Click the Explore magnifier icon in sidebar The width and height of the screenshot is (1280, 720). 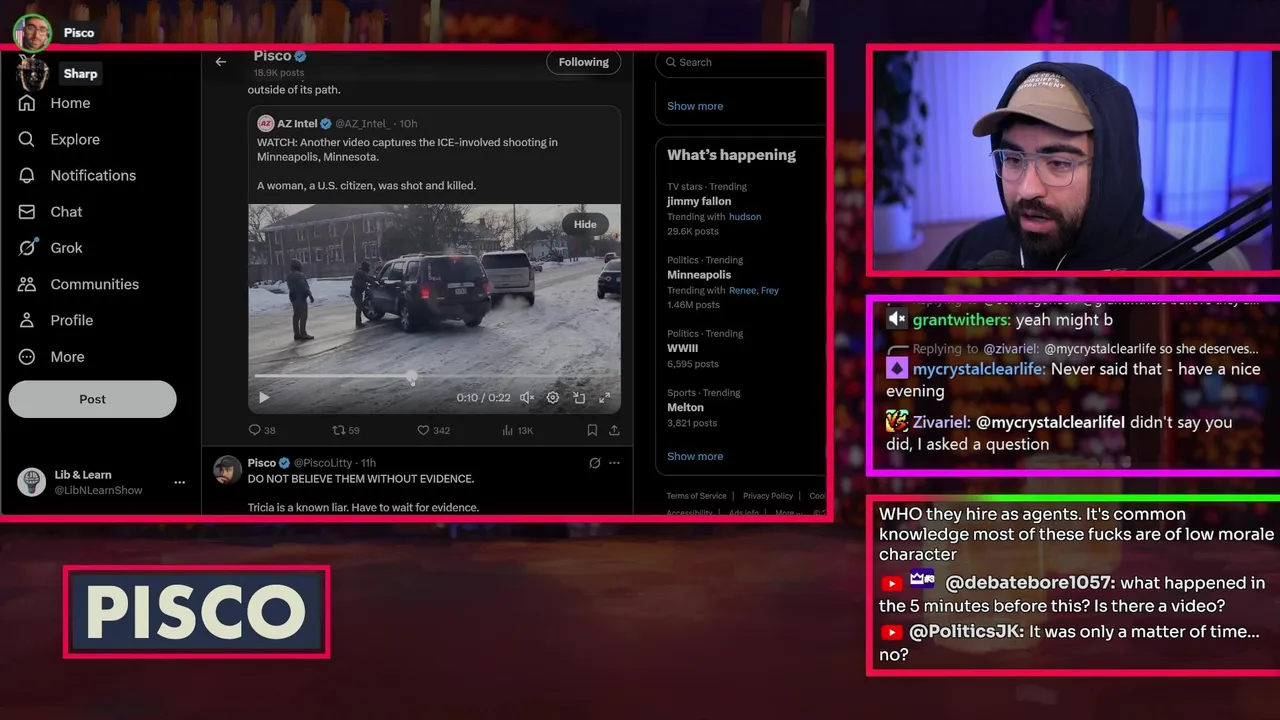27,139
